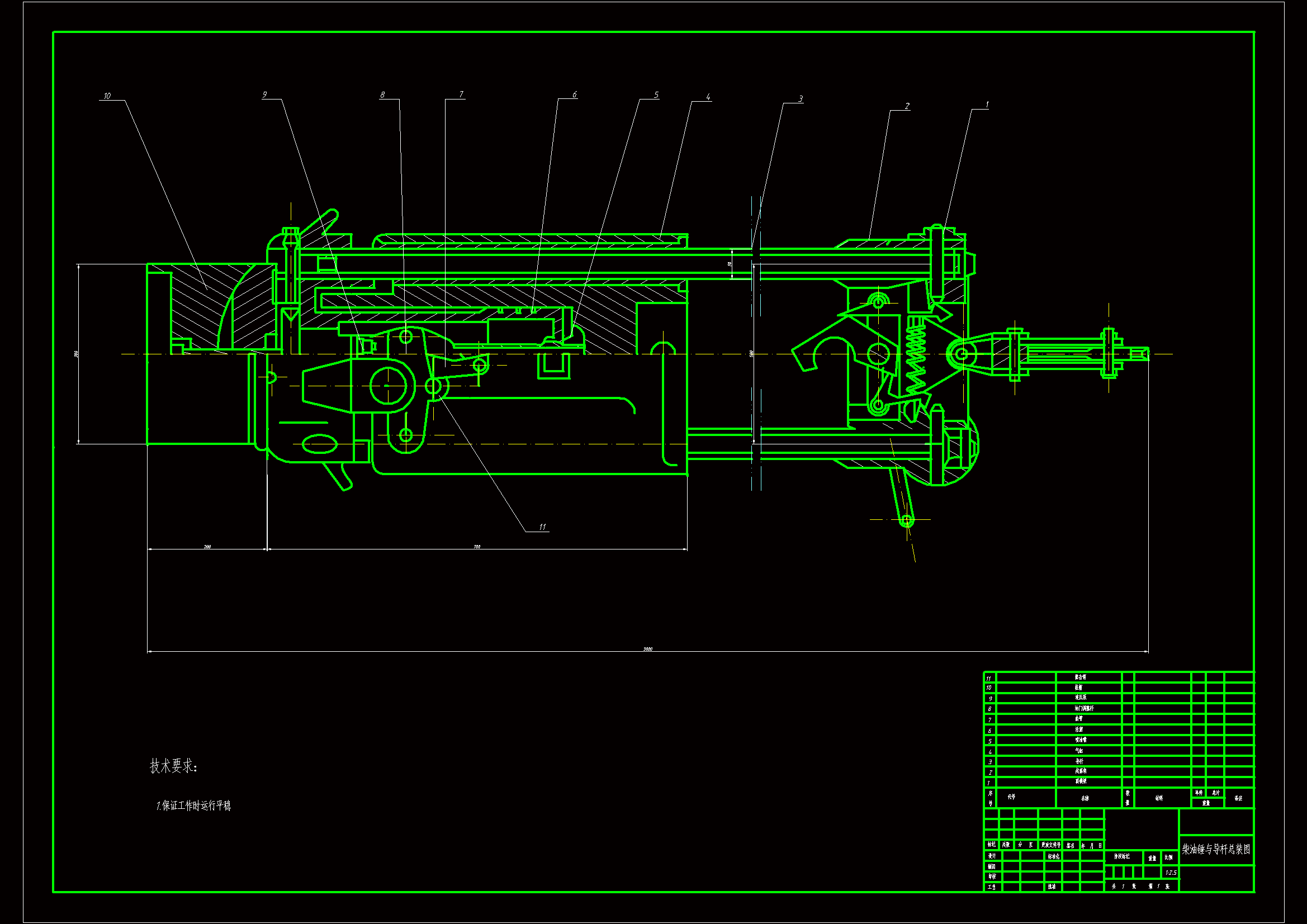Select the number 3 callout label
The width and height of the screenshot is (1307, 924).
800,98
